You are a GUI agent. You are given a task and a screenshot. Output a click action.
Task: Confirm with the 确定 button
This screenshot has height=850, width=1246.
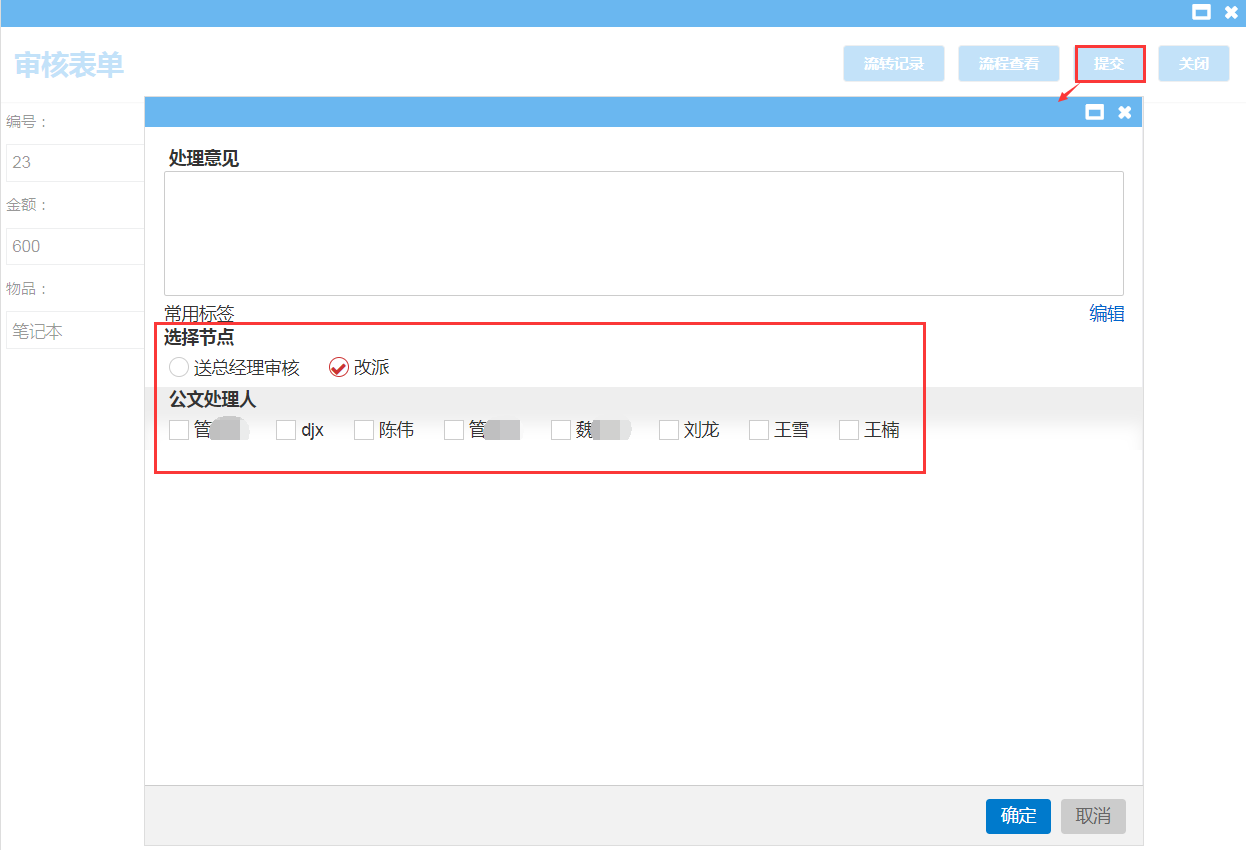(x=1018, y=816)
